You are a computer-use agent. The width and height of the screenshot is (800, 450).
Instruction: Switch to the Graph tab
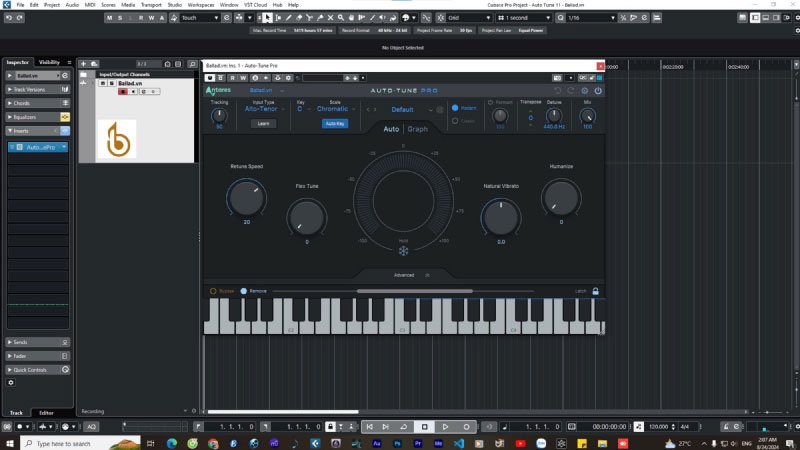point(417,129)
